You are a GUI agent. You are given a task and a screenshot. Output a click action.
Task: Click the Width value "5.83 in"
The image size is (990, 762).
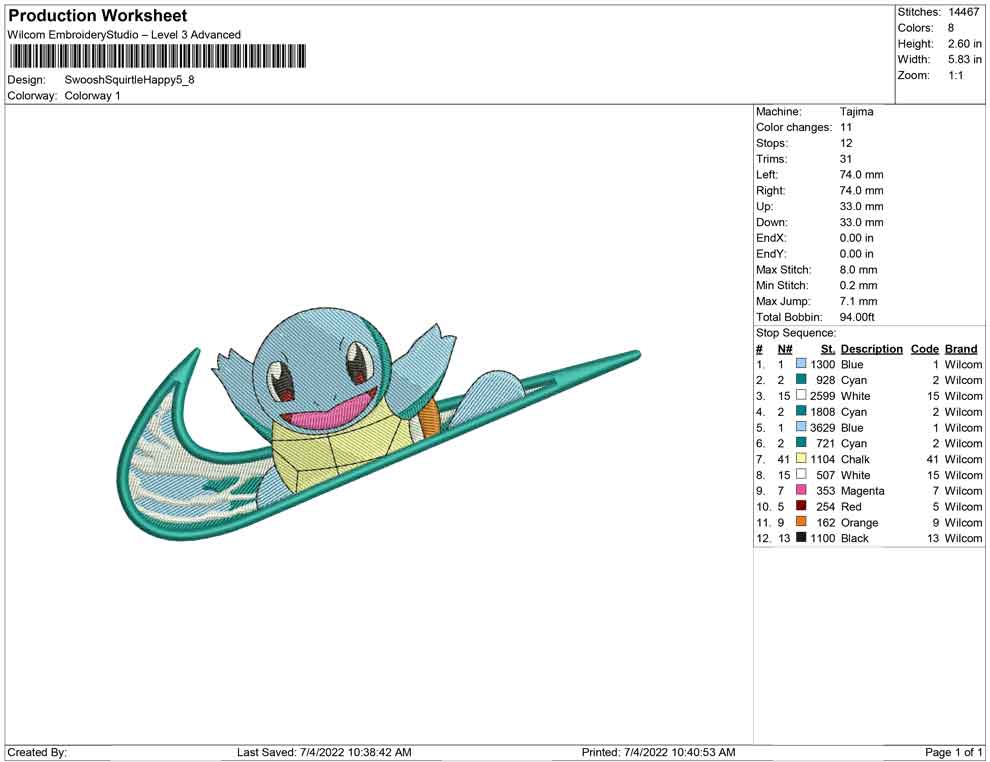coord(965,59)
